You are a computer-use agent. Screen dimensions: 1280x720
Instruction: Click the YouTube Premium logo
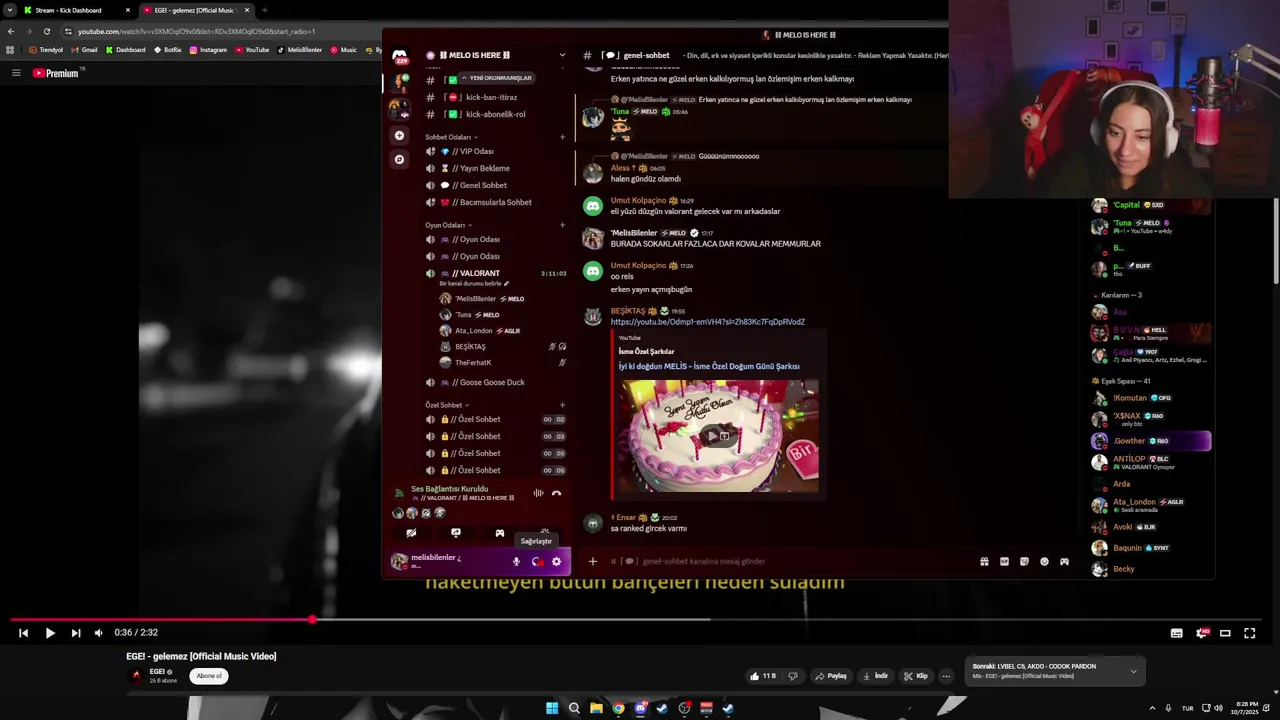pos(56,73)
